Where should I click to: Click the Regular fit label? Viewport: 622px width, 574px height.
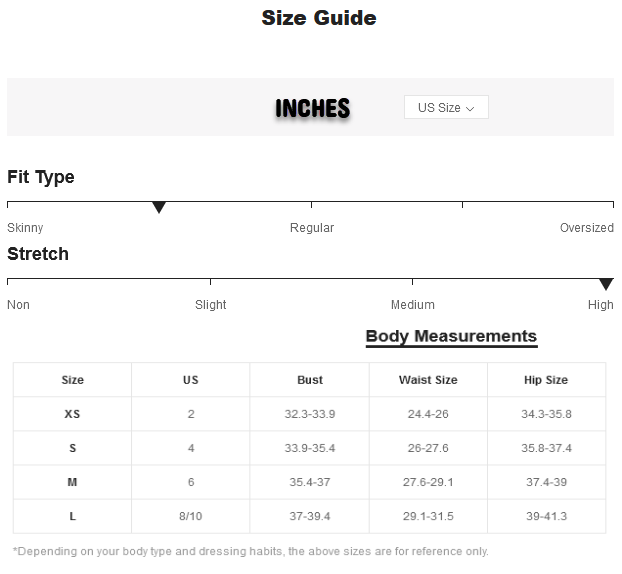pyautogui.click(x=312, y=228)
